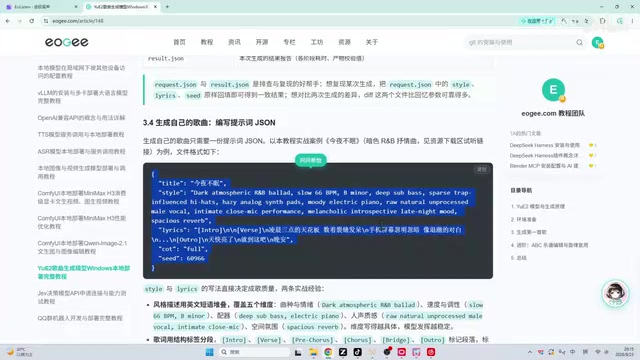The height and width of the screenshot is (360, 640).
Task: Open sidebar article about vLLM安装
Action: (83, 97)
